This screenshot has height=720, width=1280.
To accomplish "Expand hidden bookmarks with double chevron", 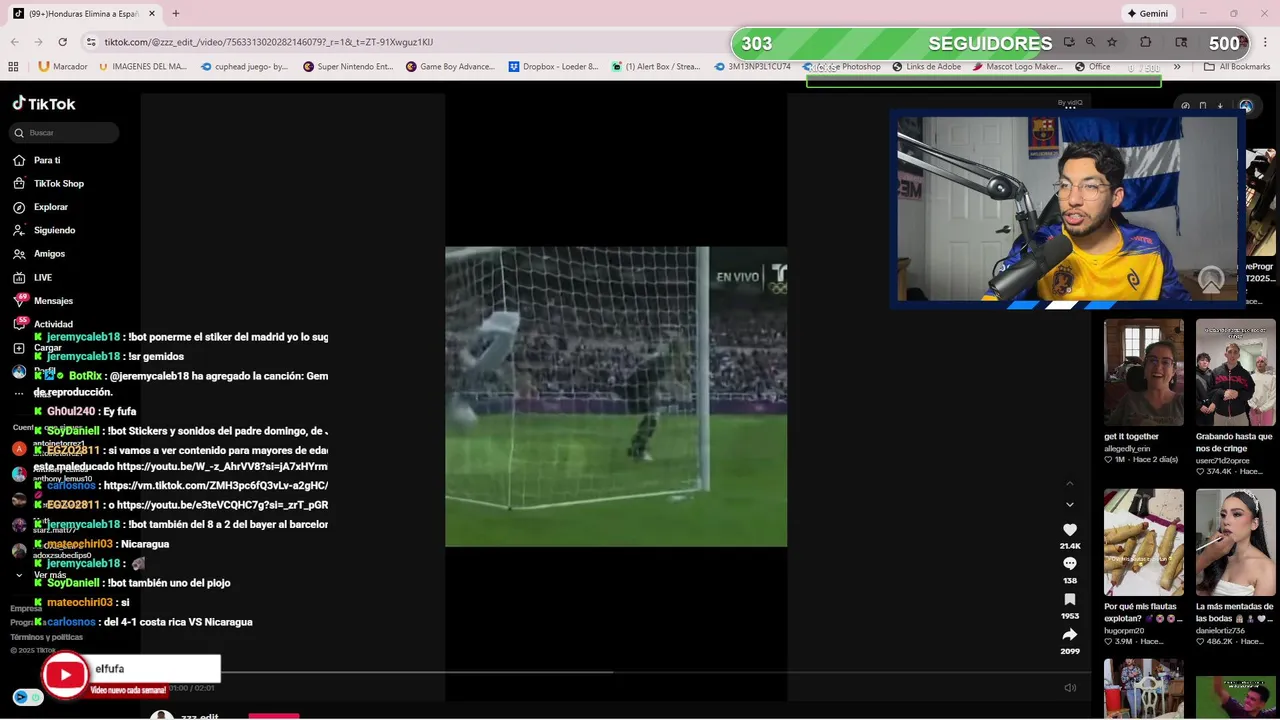I will [x=1177, y=67].
